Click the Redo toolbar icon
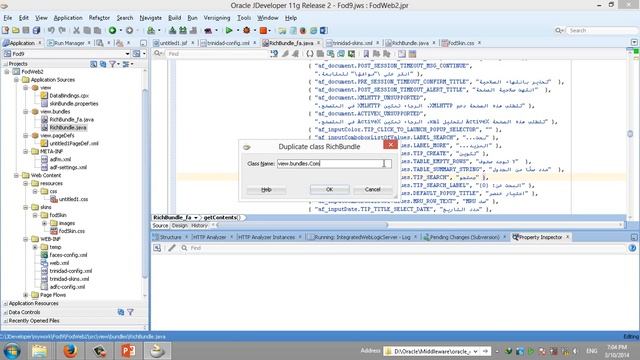 tap(62, 31)
